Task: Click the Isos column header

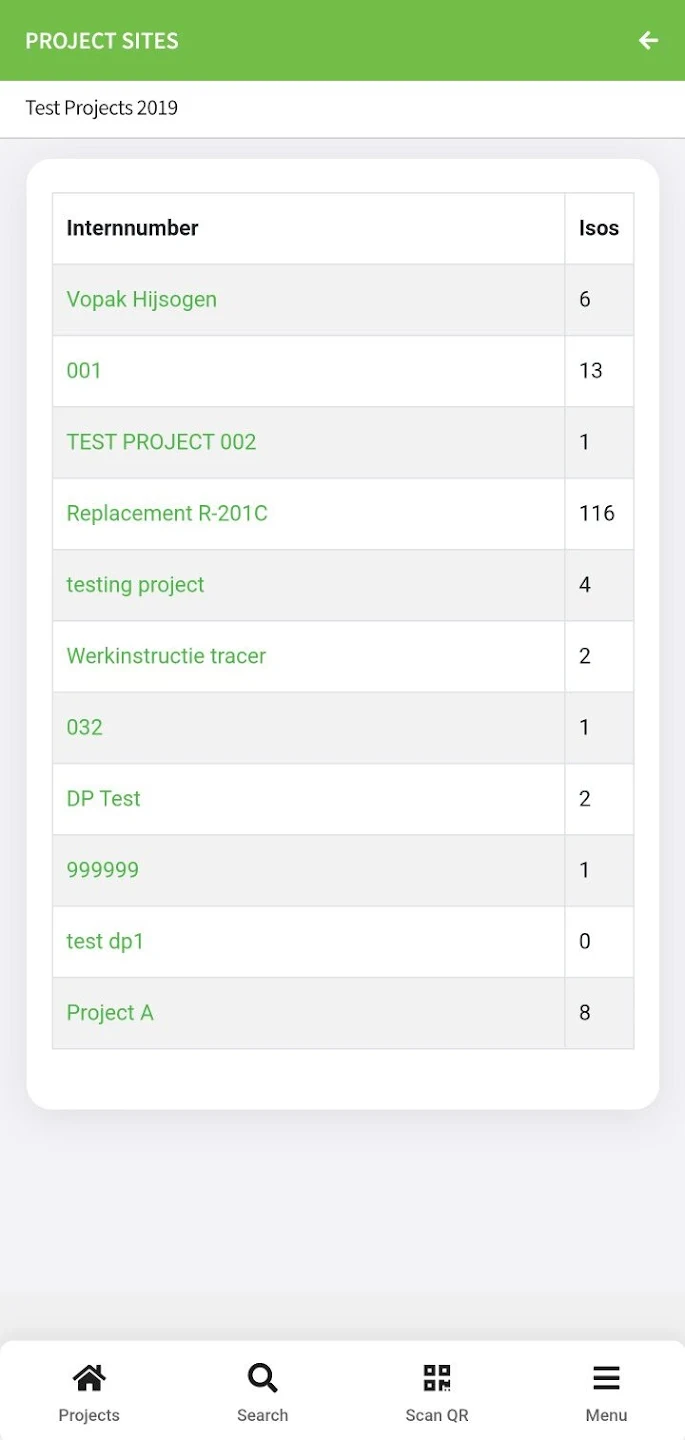Action: [x=598, y=228]
